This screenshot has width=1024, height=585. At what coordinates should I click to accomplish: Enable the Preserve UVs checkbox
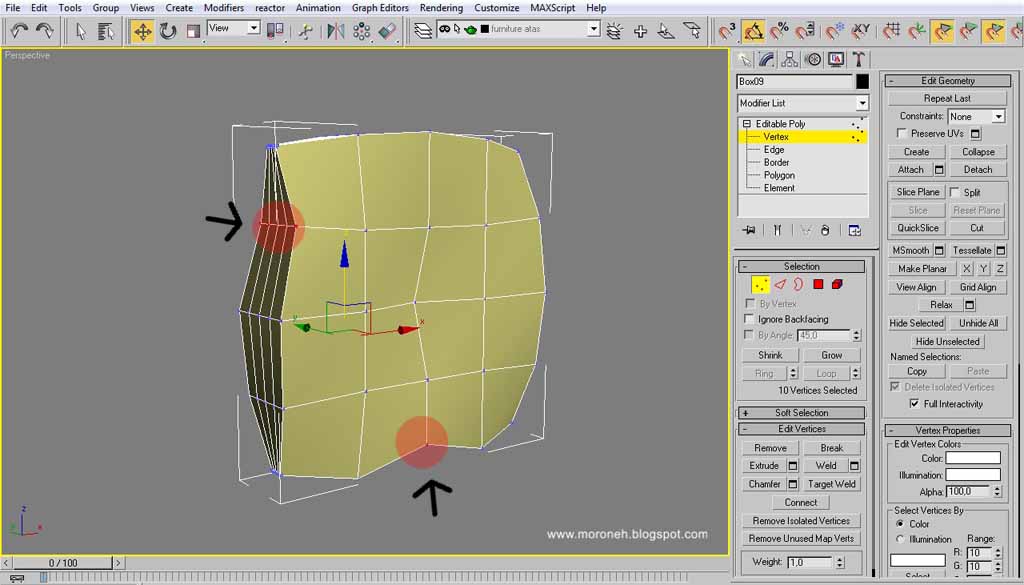(902, 133)
